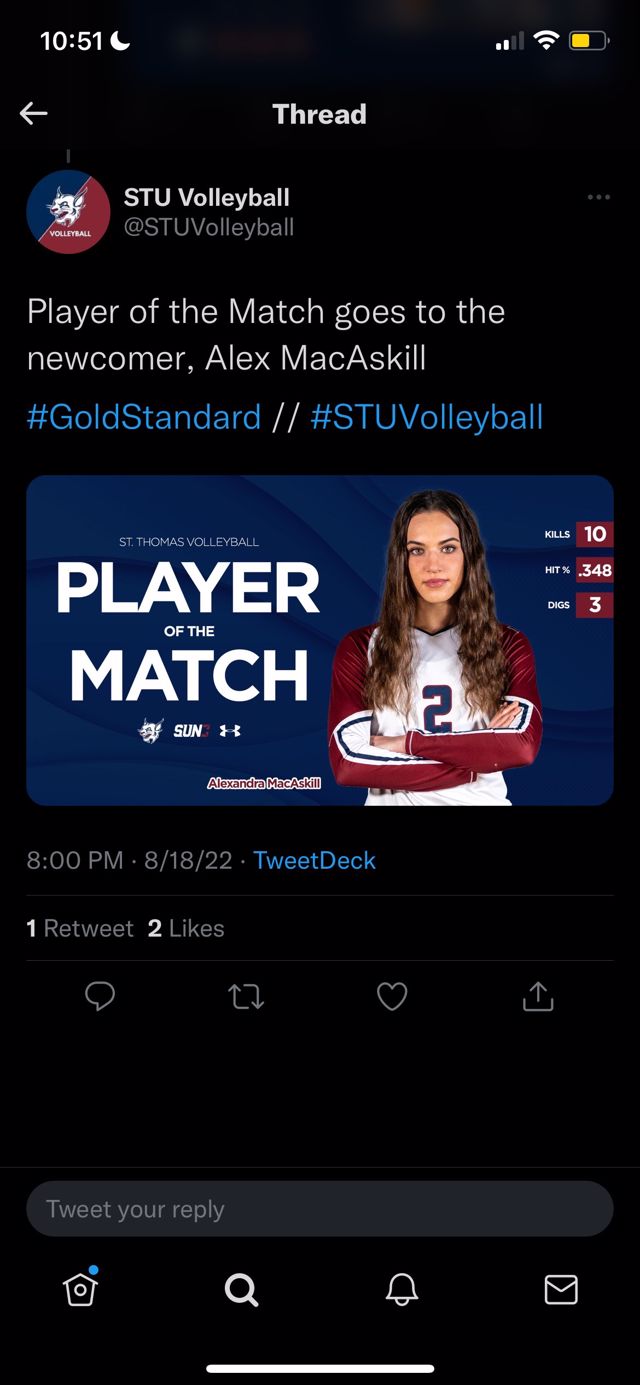Tap the share tweet icon

[x=538, y=996]
